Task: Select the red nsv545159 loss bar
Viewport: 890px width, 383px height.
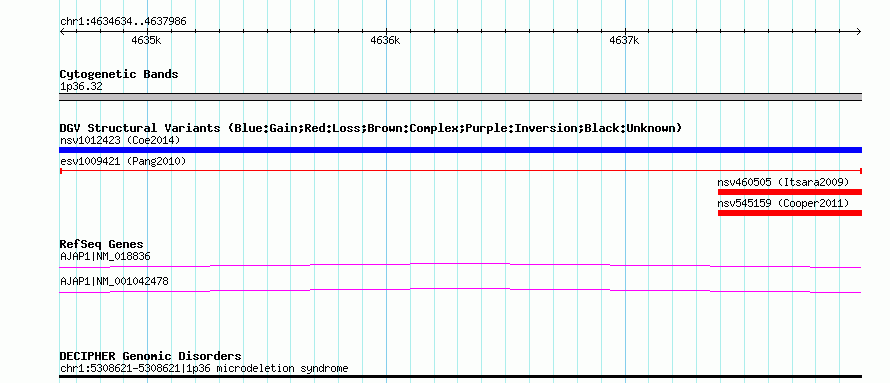Action: (790, 213)
